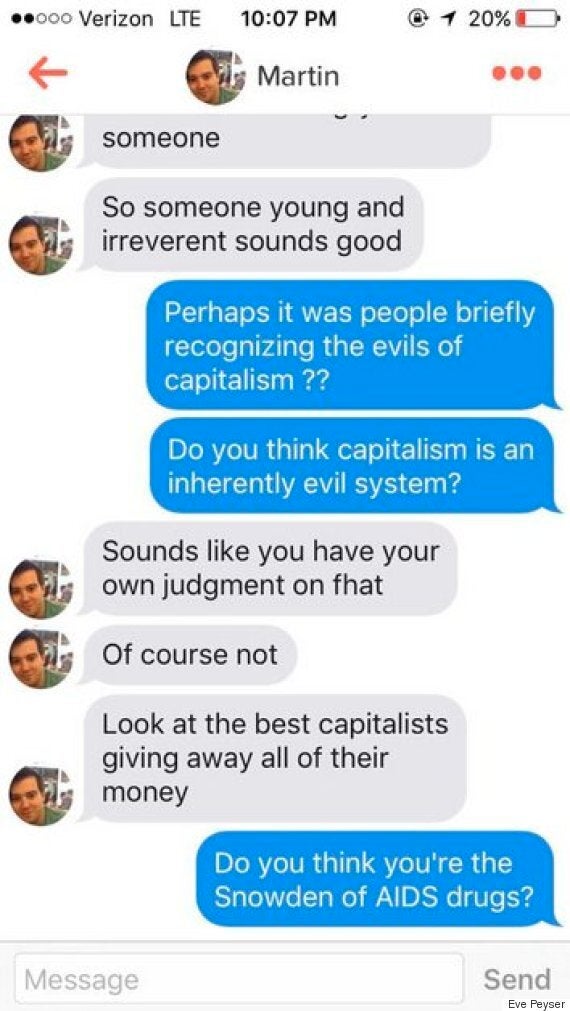The height and width of the screenshot is (1011, 570).
Task: Focus the Message input field
Action: pos(239,979)
